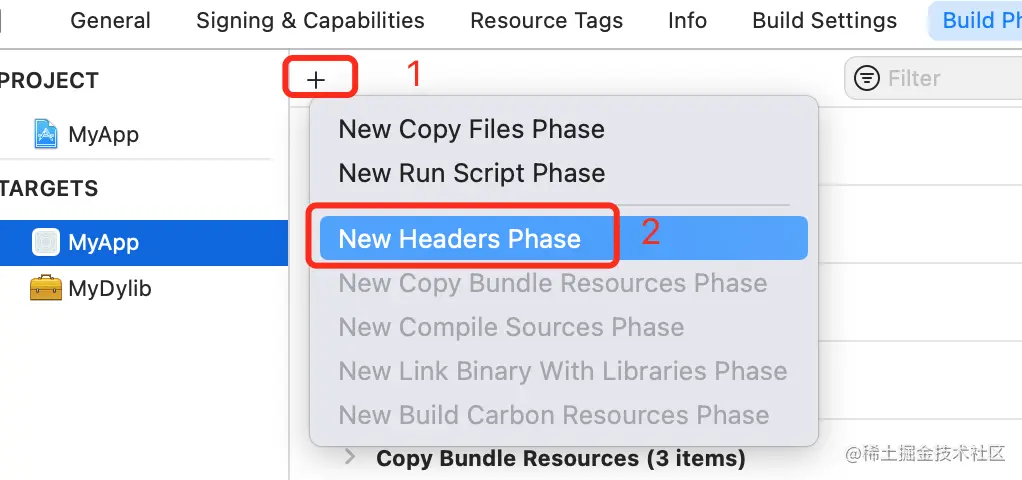Pick New Build Carbon Resources Phase
This screenshot has height=480, width=1022.
(553, 415)
